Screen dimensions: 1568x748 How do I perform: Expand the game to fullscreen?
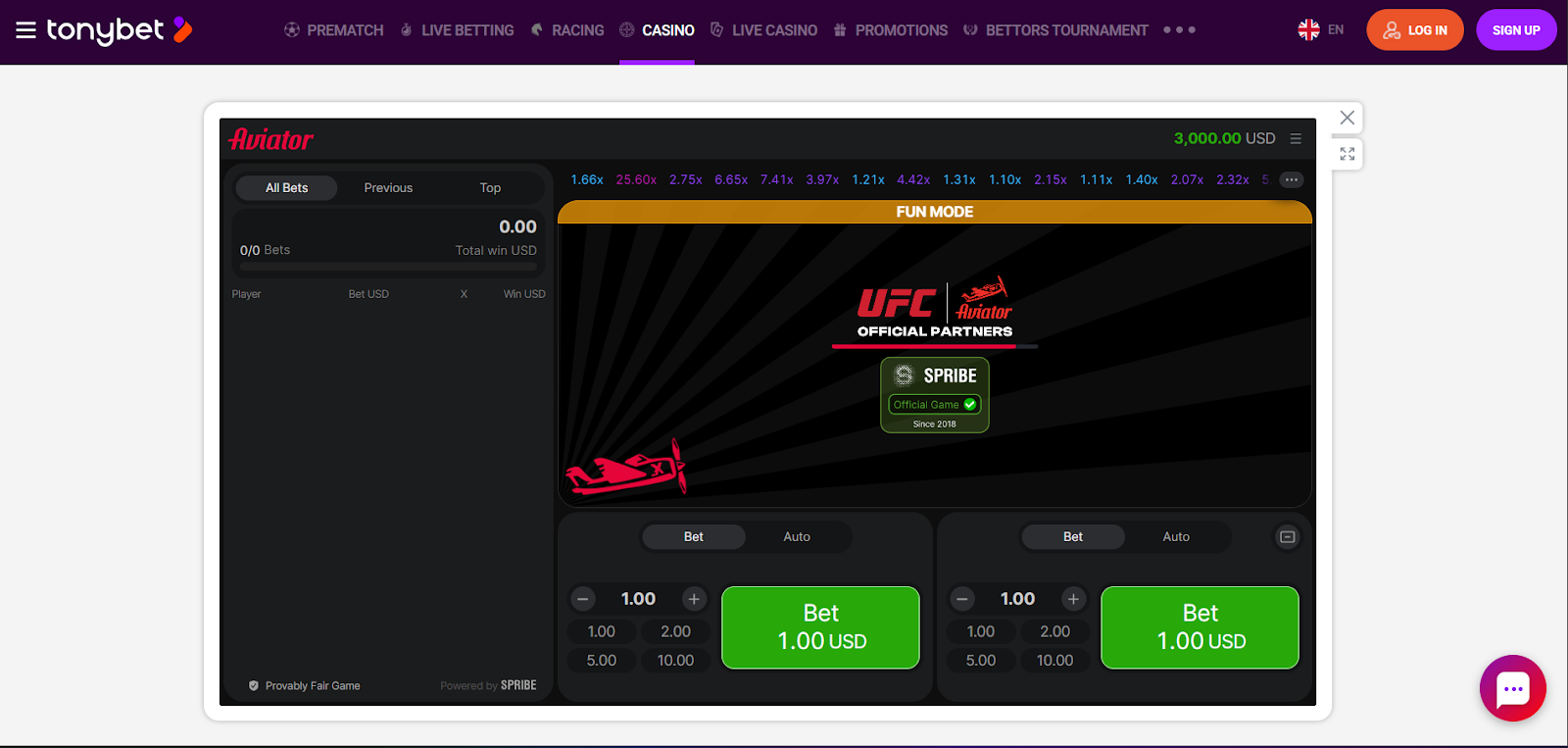[x=1347, y=154]
